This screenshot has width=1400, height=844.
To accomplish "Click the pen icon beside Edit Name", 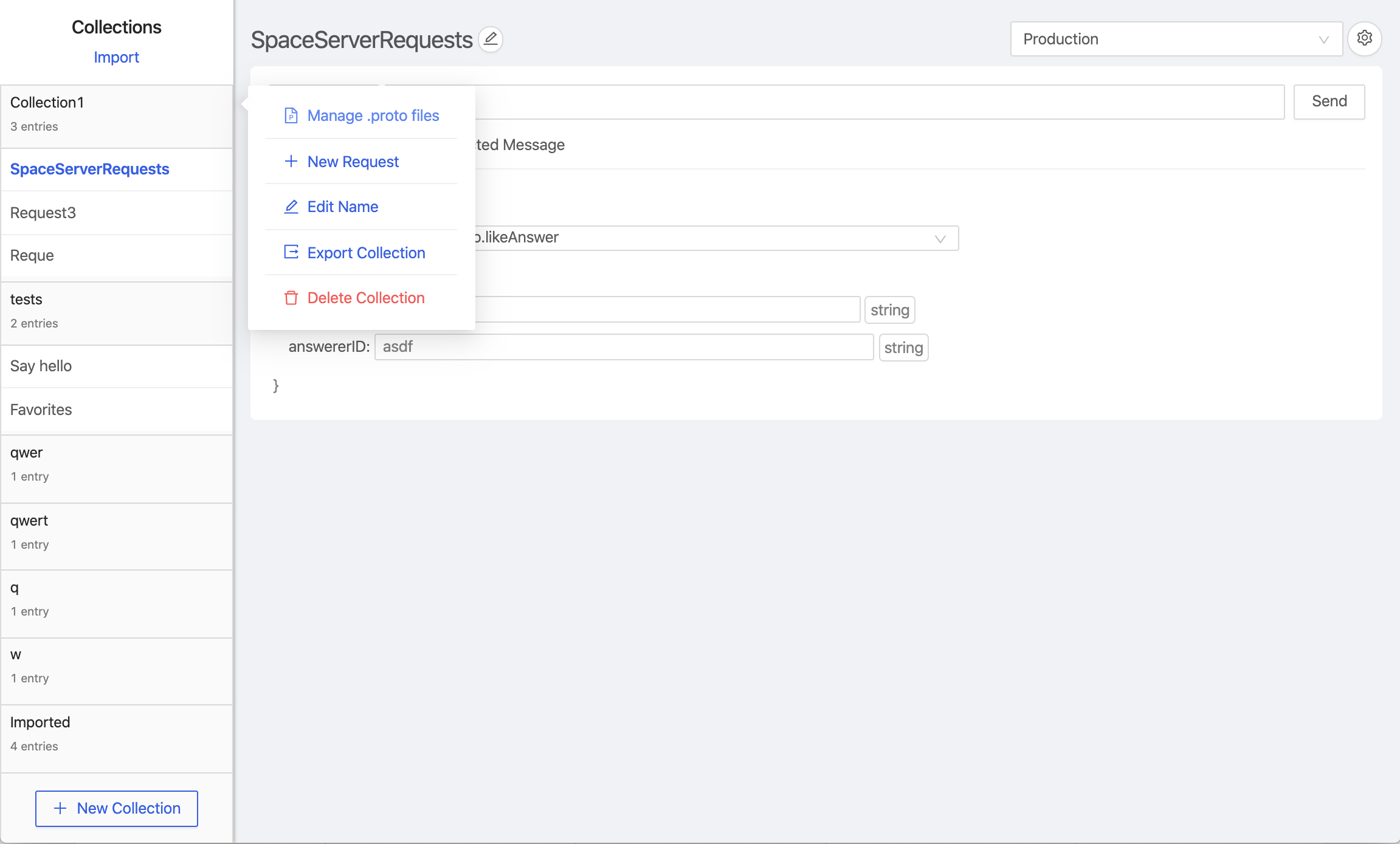I will pos(291,207).
